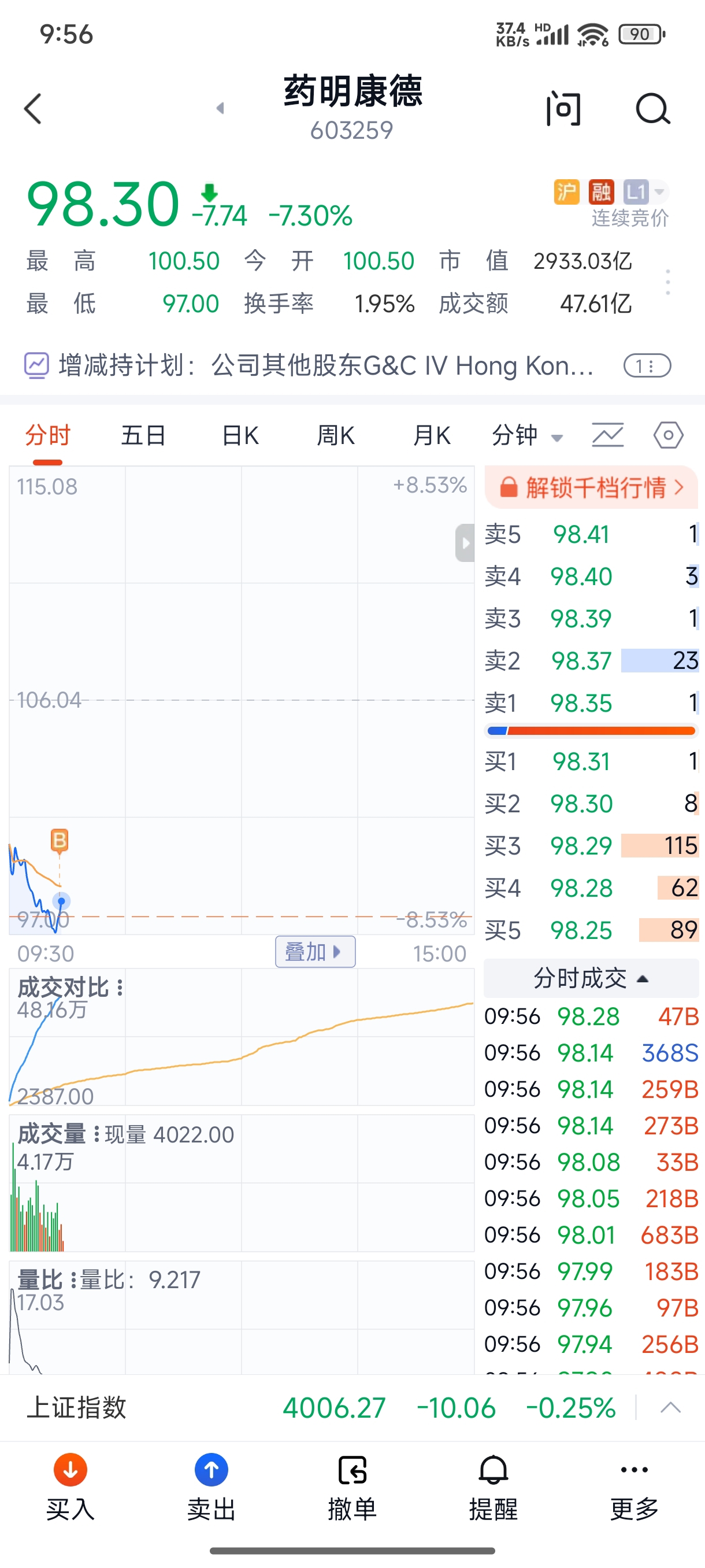Tap the B buy marker on chart

pyautogui.click(x=59, y=841)
